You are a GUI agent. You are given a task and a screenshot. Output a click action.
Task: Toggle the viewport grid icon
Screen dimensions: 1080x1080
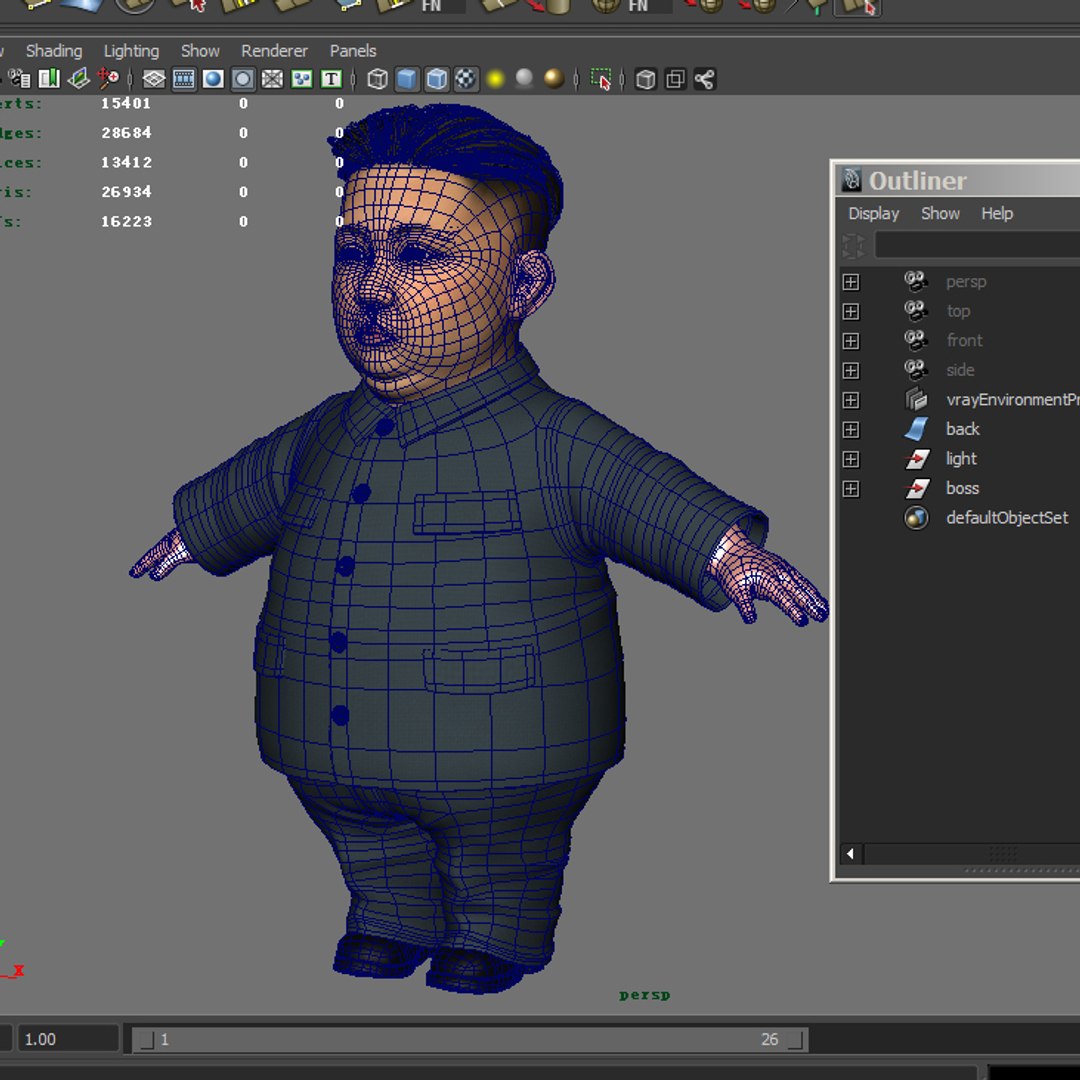tap(154, 79)
